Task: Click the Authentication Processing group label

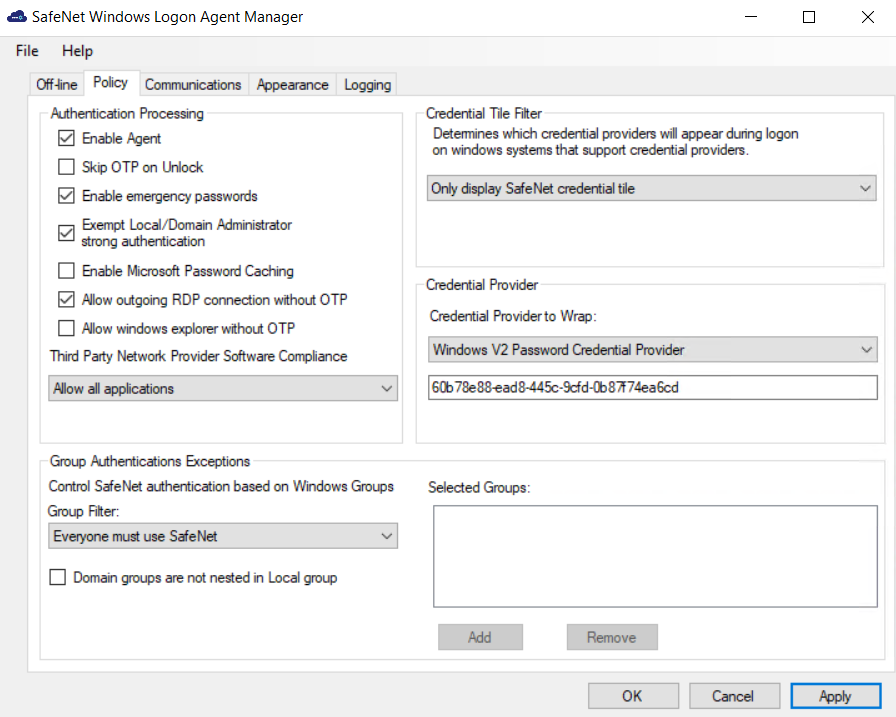Action: point(127,114)
